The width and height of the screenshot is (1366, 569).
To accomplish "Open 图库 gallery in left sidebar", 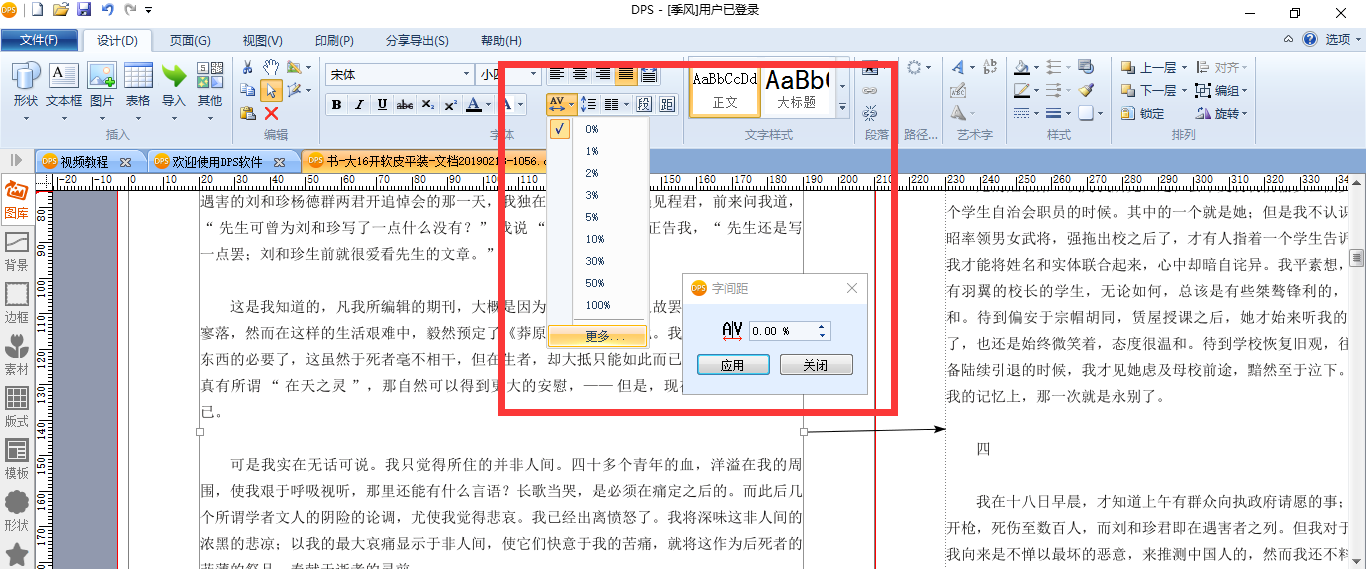I will [x=16, y=198].
